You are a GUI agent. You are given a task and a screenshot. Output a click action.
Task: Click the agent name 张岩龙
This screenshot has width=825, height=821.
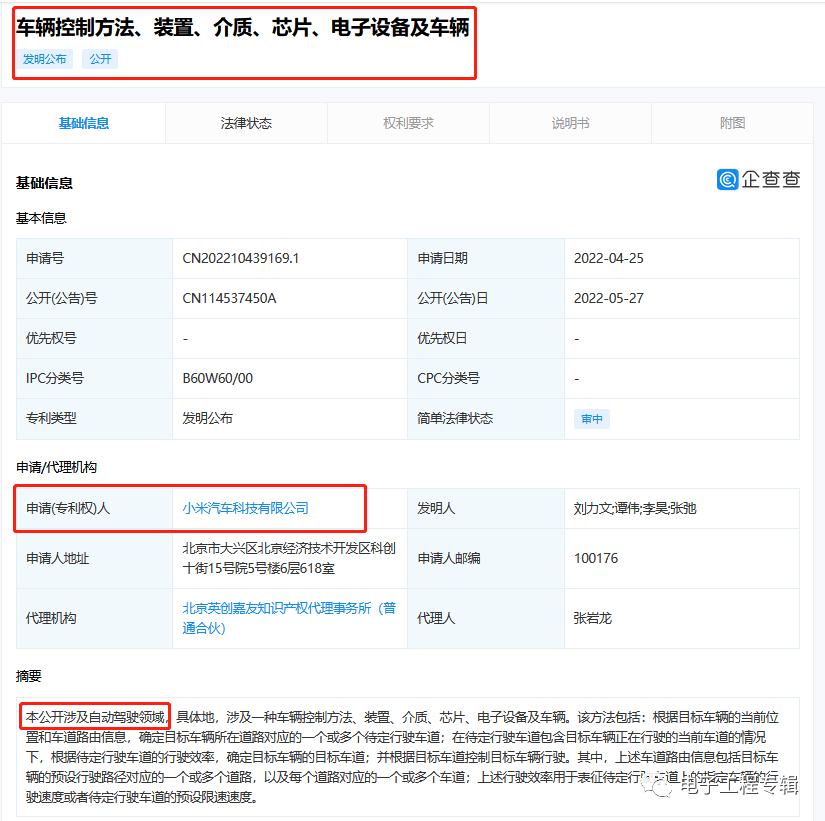click(592, 618)
